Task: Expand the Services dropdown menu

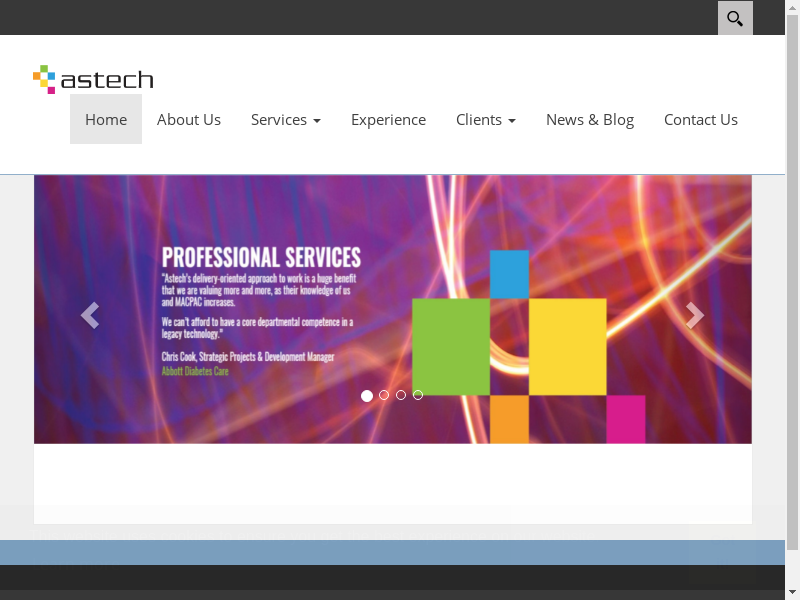Action: coord(285,120)
